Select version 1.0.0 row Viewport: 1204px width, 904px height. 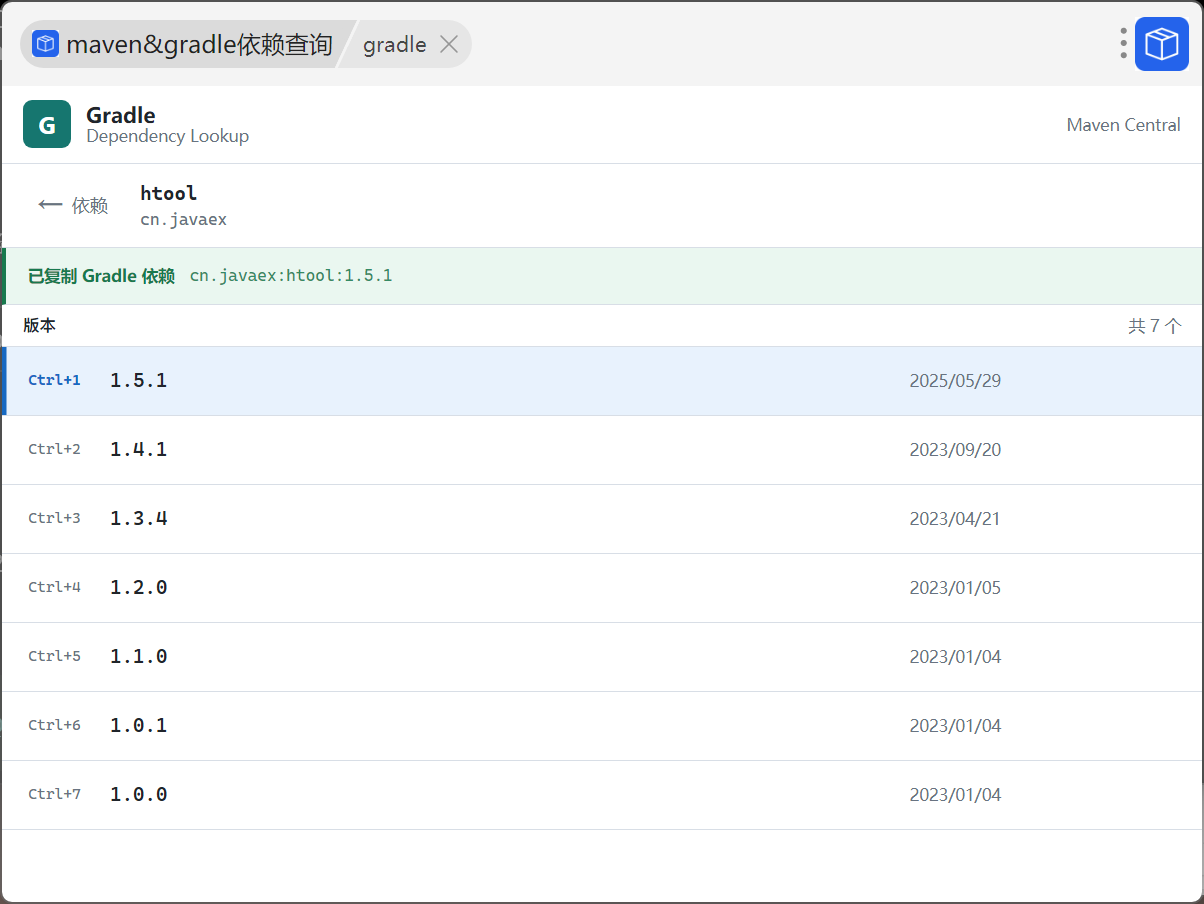pos(602,795)
